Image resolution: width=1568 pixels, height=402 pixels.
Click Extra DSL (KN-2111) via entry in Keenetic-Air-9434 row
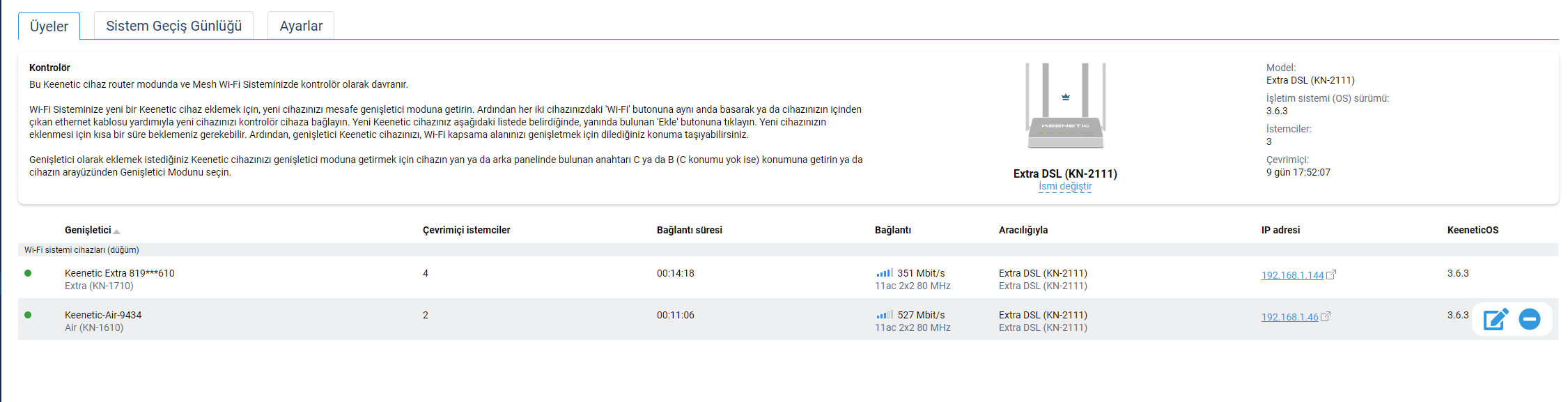click(x=1043, y=315)
